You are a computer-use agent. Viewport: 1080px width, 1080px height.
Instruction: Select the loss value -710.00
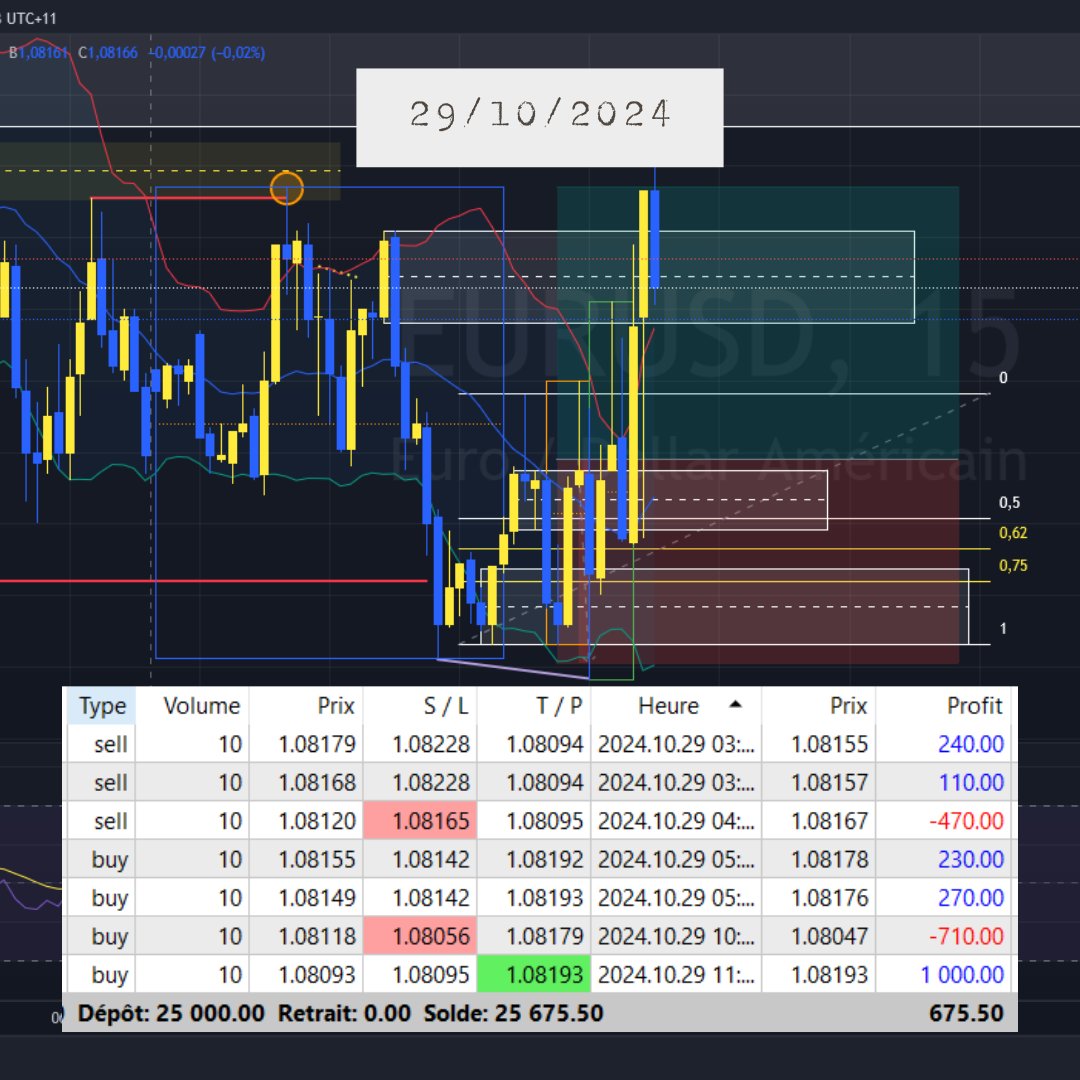[x=966, y=937]
